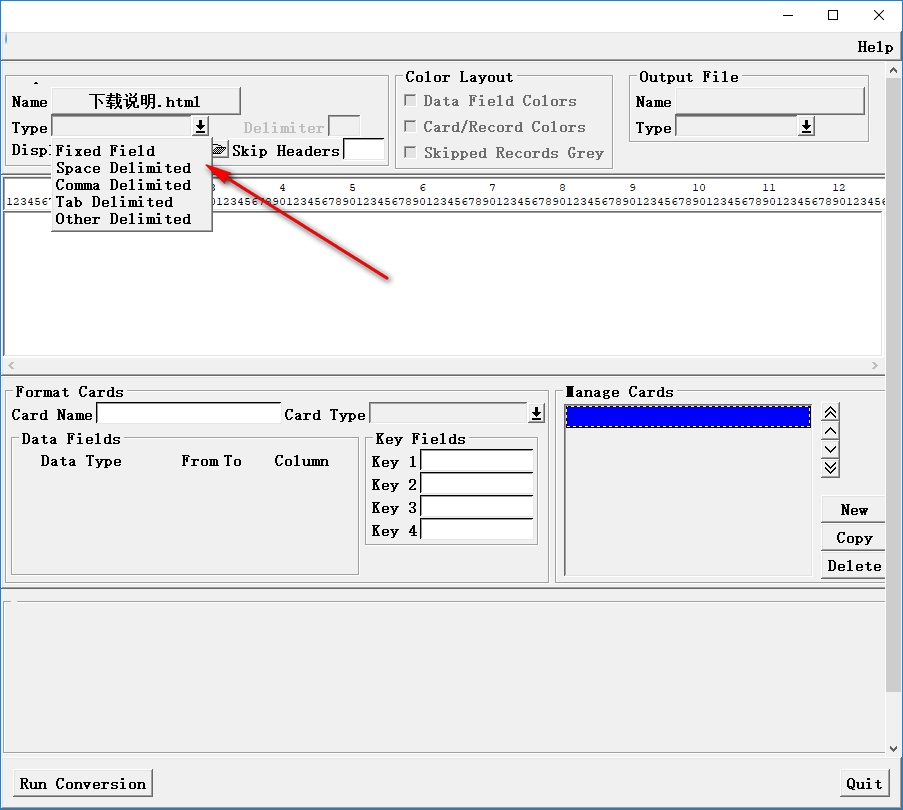
Task: Toggle Card/Record Colors checkbox
Action: (410, 127)
